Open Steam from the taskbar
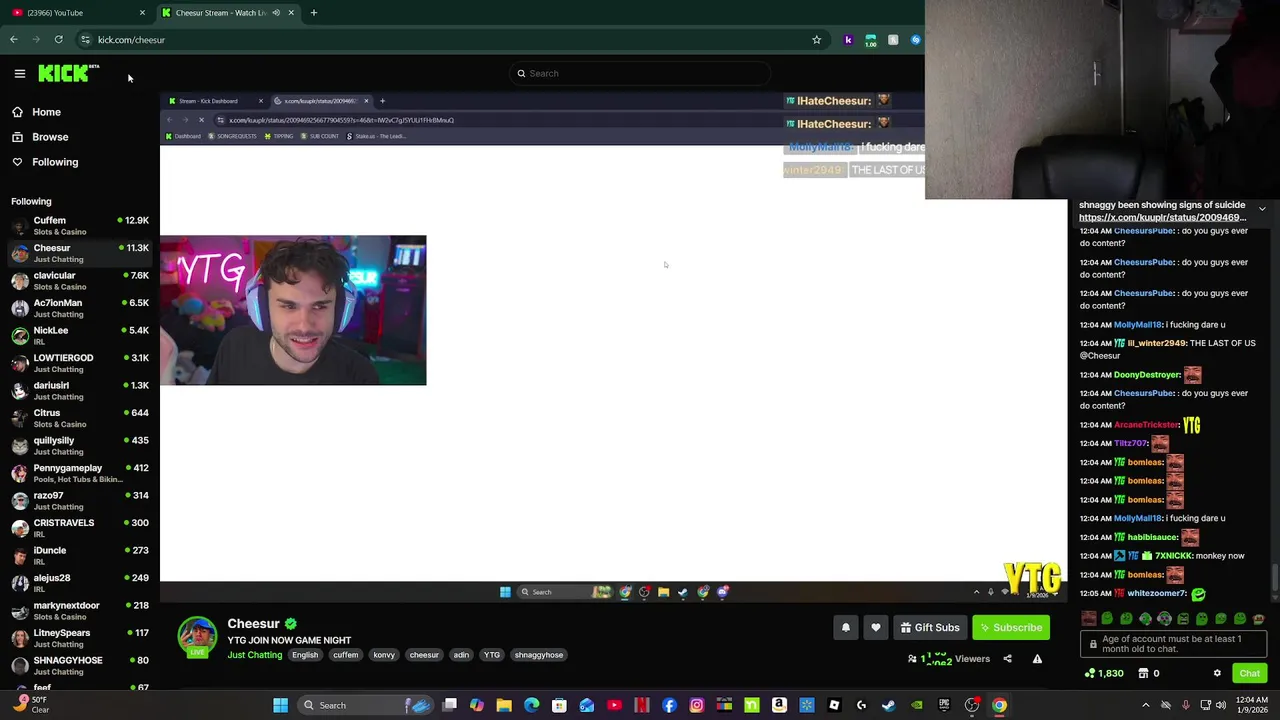 [889, 705]
